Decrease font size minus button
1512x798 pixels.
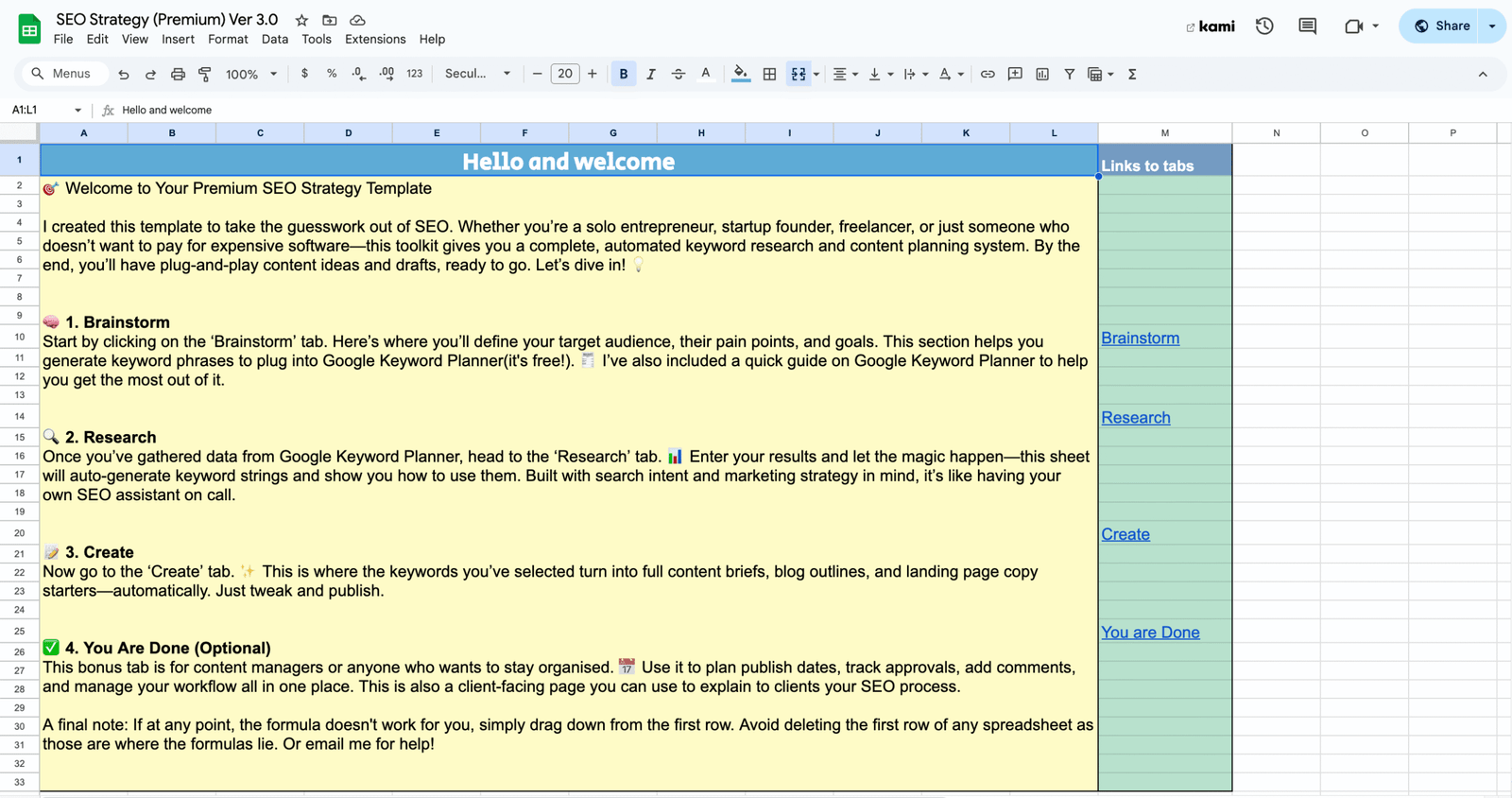(537, 74)
